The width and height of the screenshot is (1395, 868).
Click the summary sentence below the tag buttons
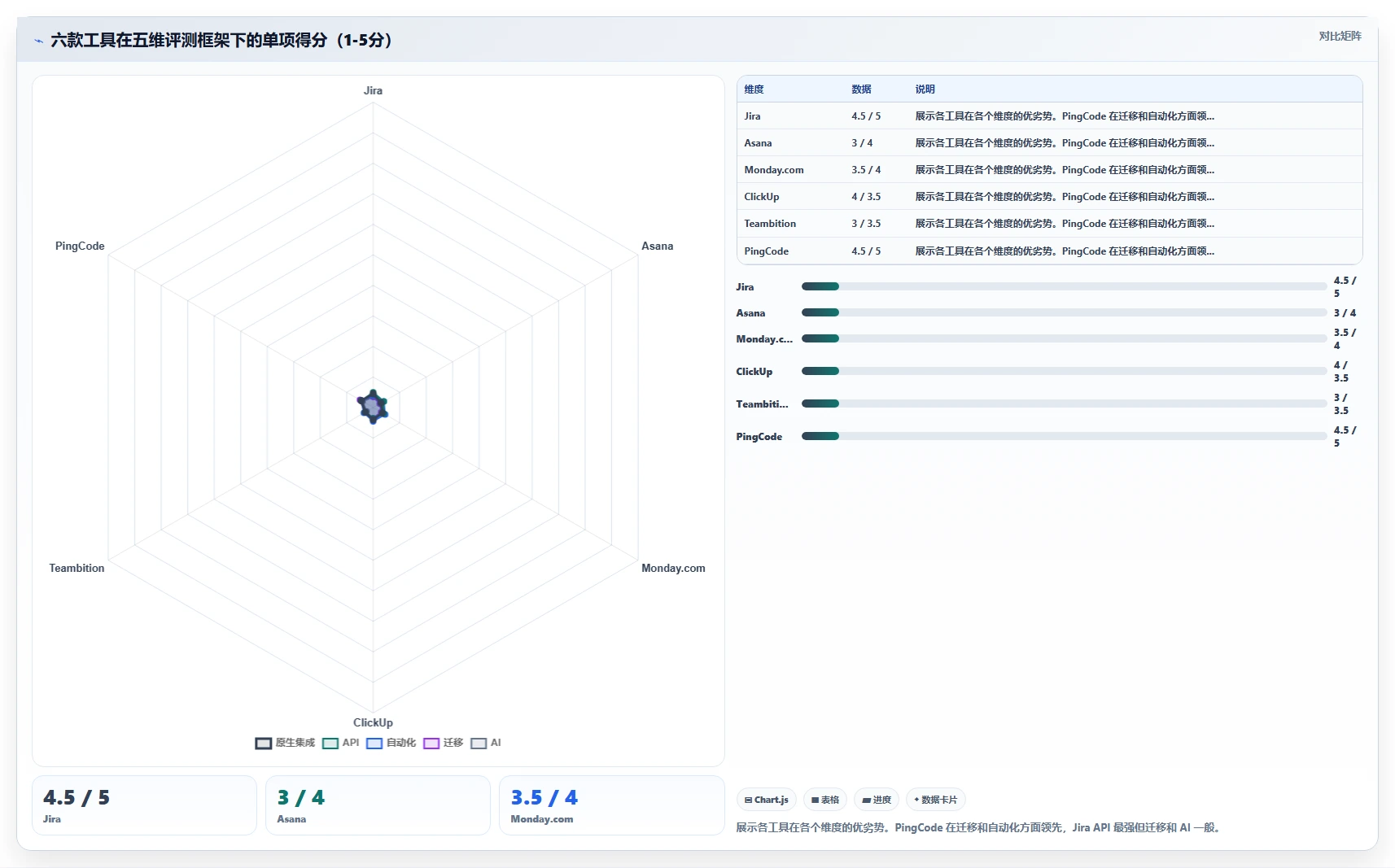click(x=980, y=827)
